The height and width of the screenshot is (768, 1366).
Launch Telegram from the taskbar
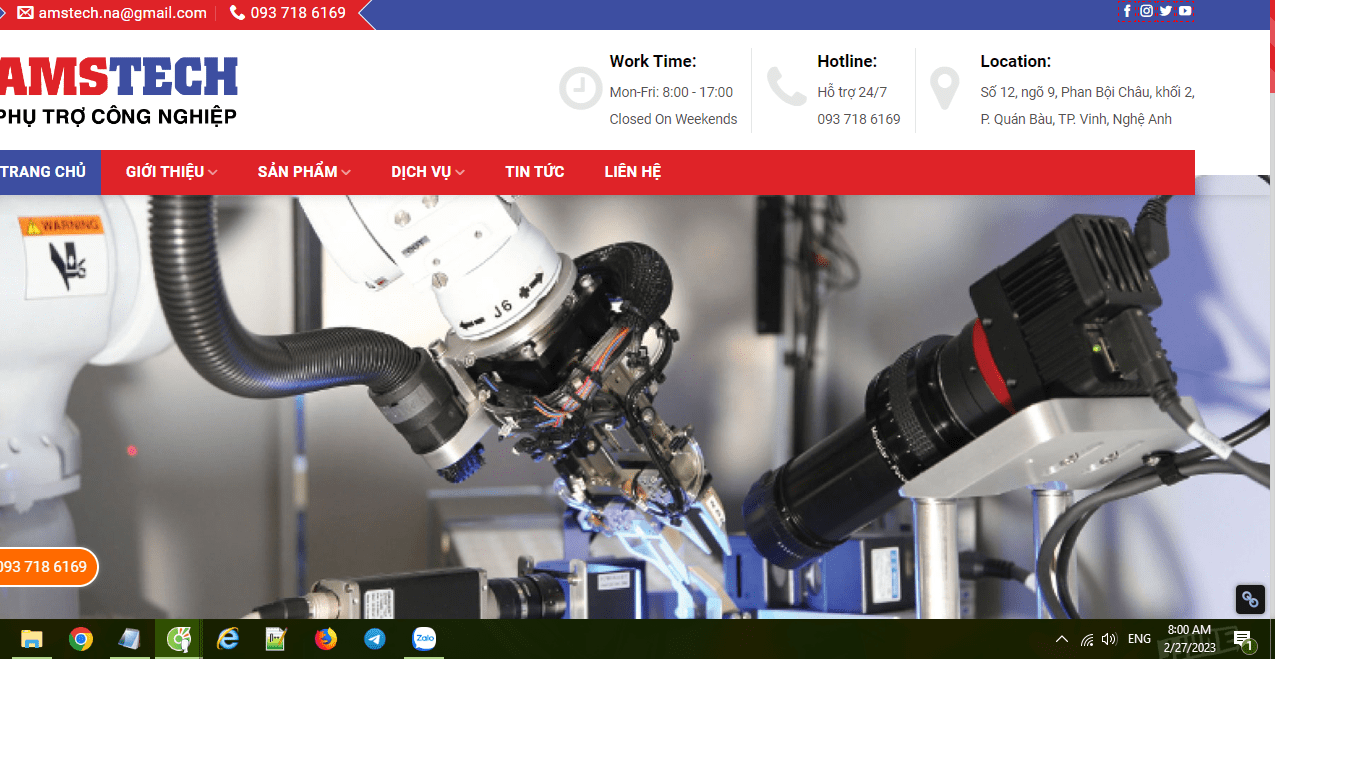coord(375,639)
